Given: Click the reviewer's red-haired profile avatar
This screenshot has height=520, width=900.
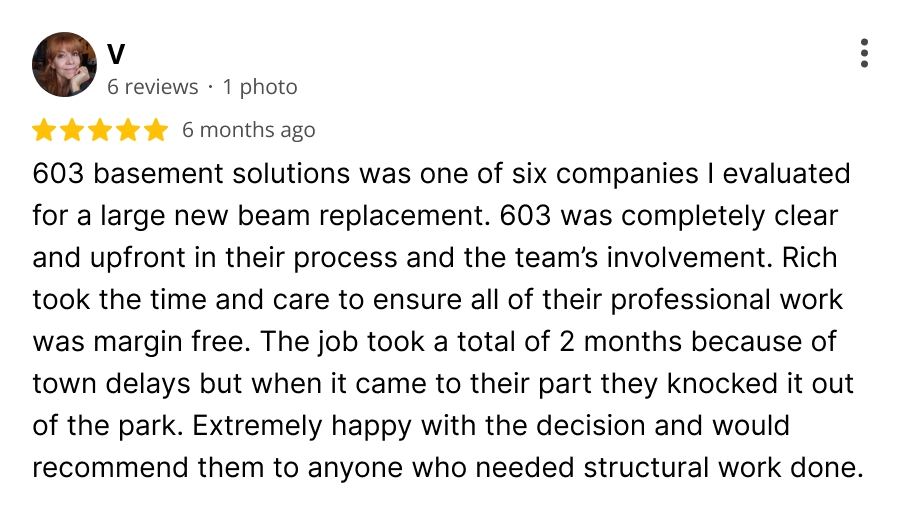Looking at the screenshot, I should pos(64,64).
